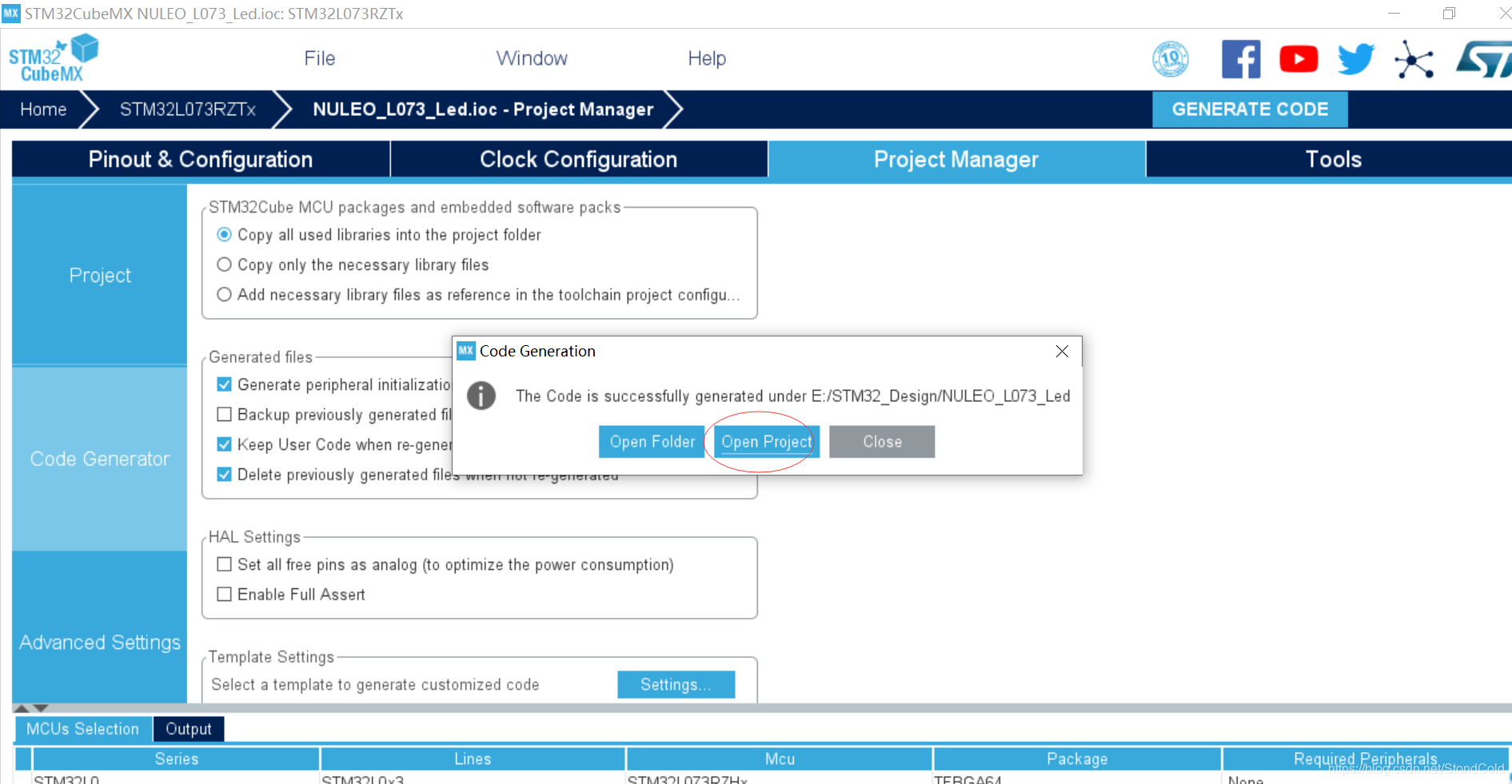Select Project section in left sidebar
This screenshot has width=1512, height=784.
pos(100,276)
